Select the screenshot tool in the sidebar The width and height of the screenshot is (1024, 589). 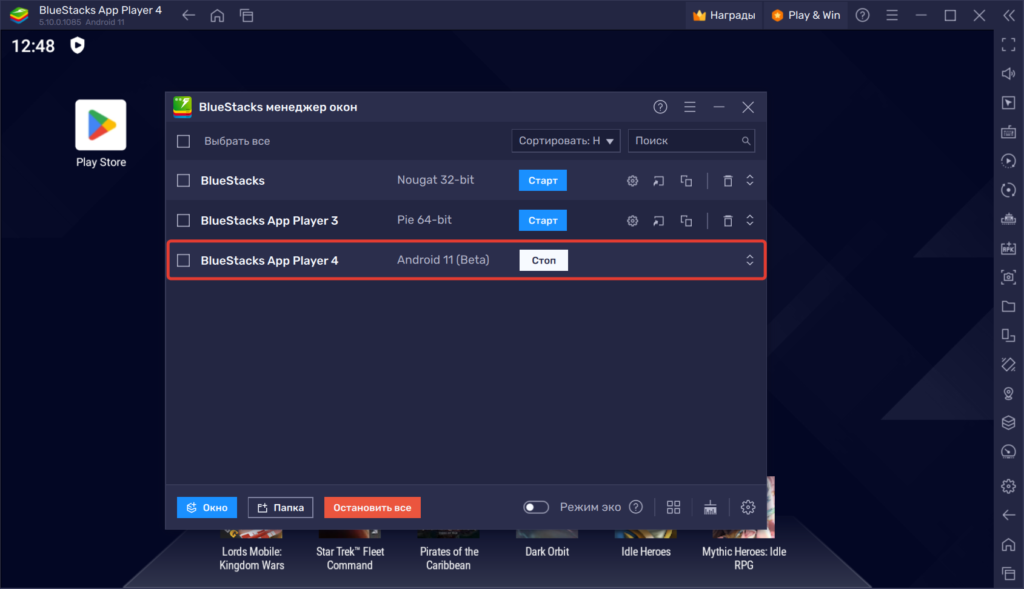click(x=1008, y=277)
